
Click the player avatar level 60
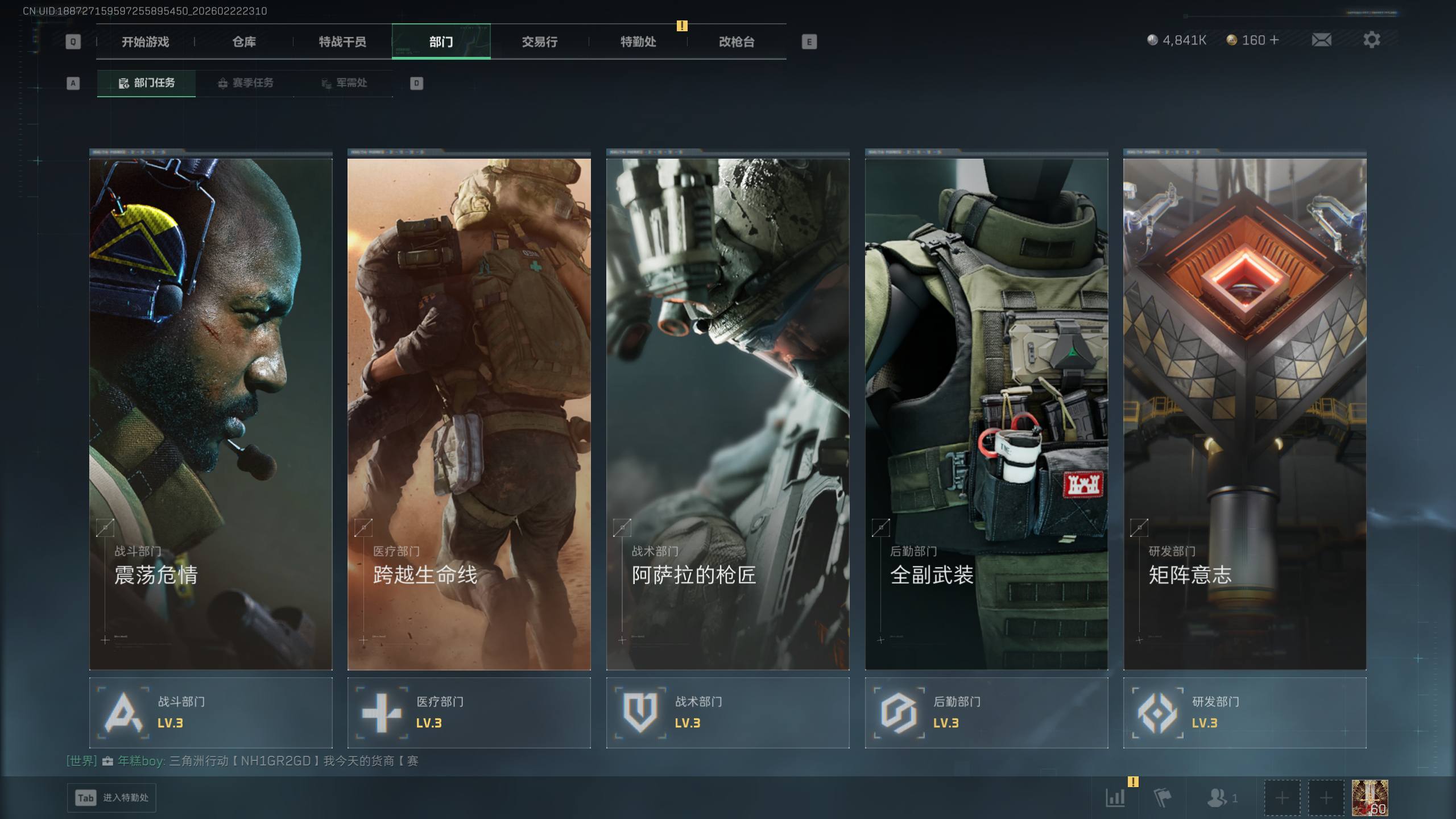pos(1370,797)
